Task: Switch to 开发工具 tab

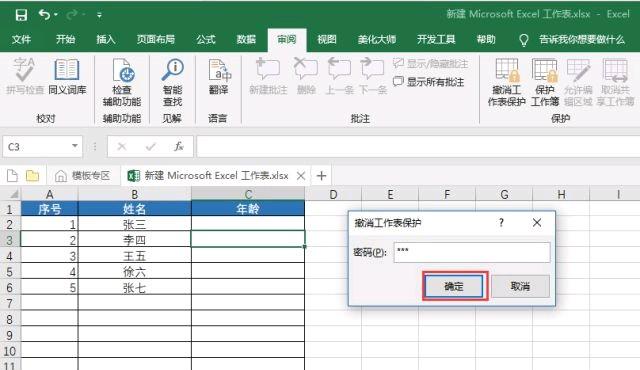Action: [x=436, y=40]
